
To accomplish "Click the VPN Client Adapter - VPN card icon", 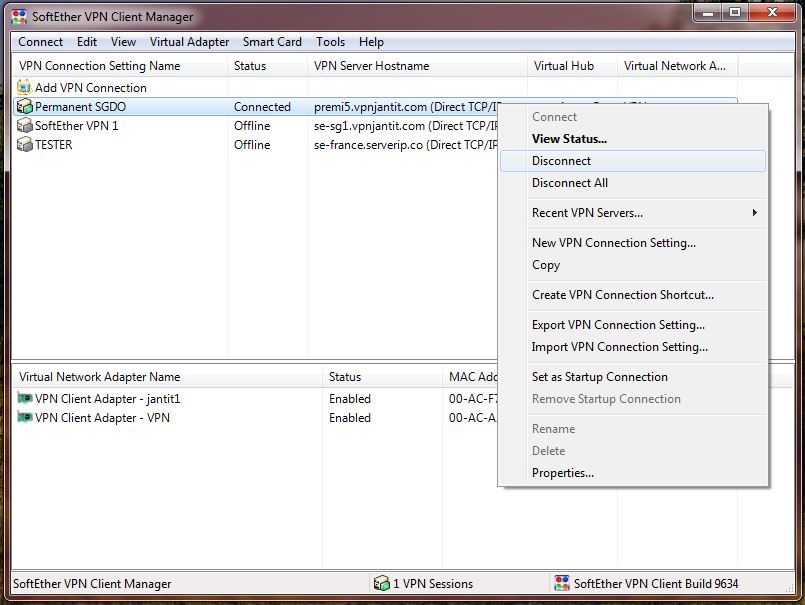I will point(25,417).
